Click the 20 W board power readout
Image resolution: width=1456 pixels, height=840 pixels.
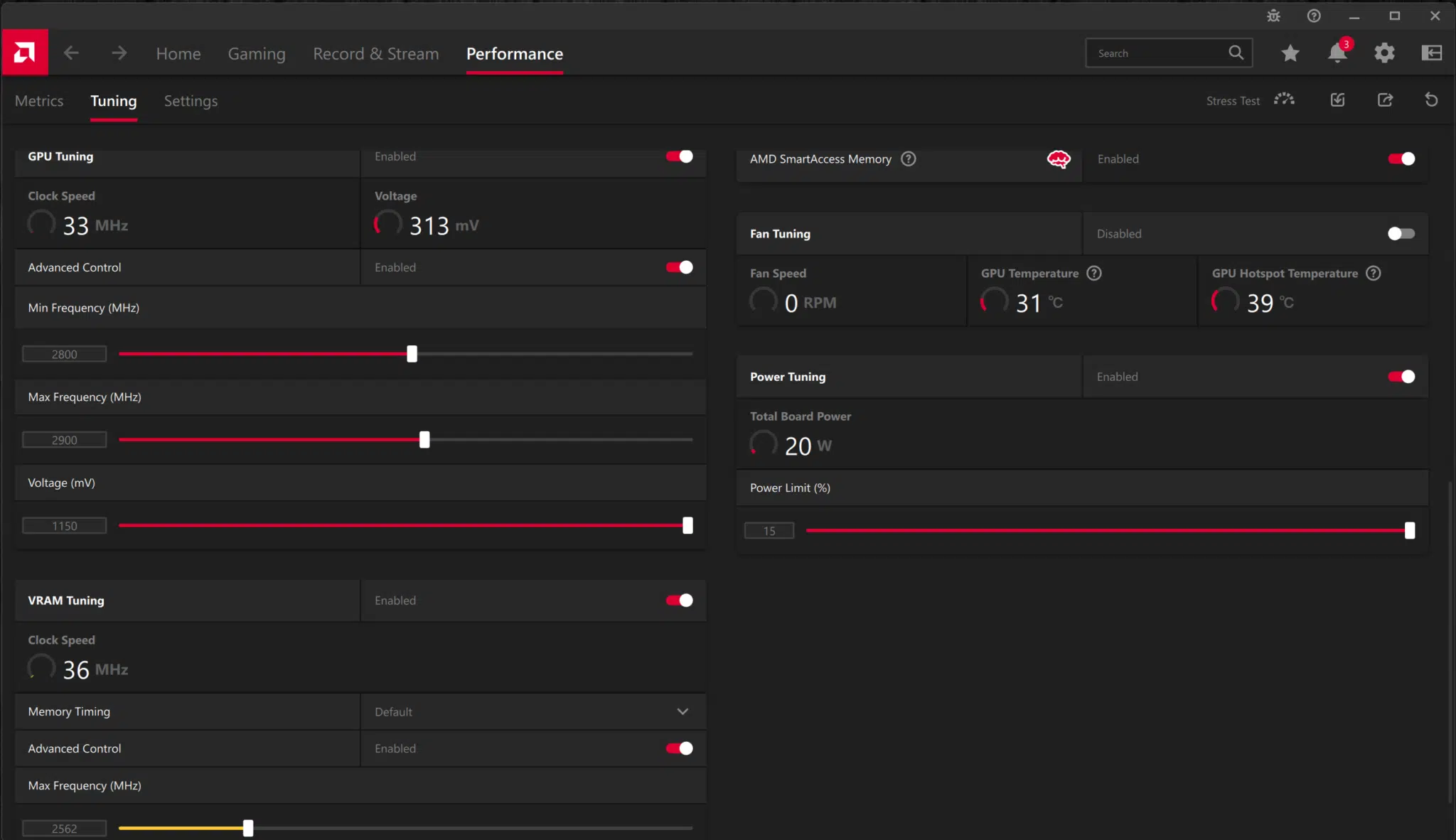click(808, 446)
